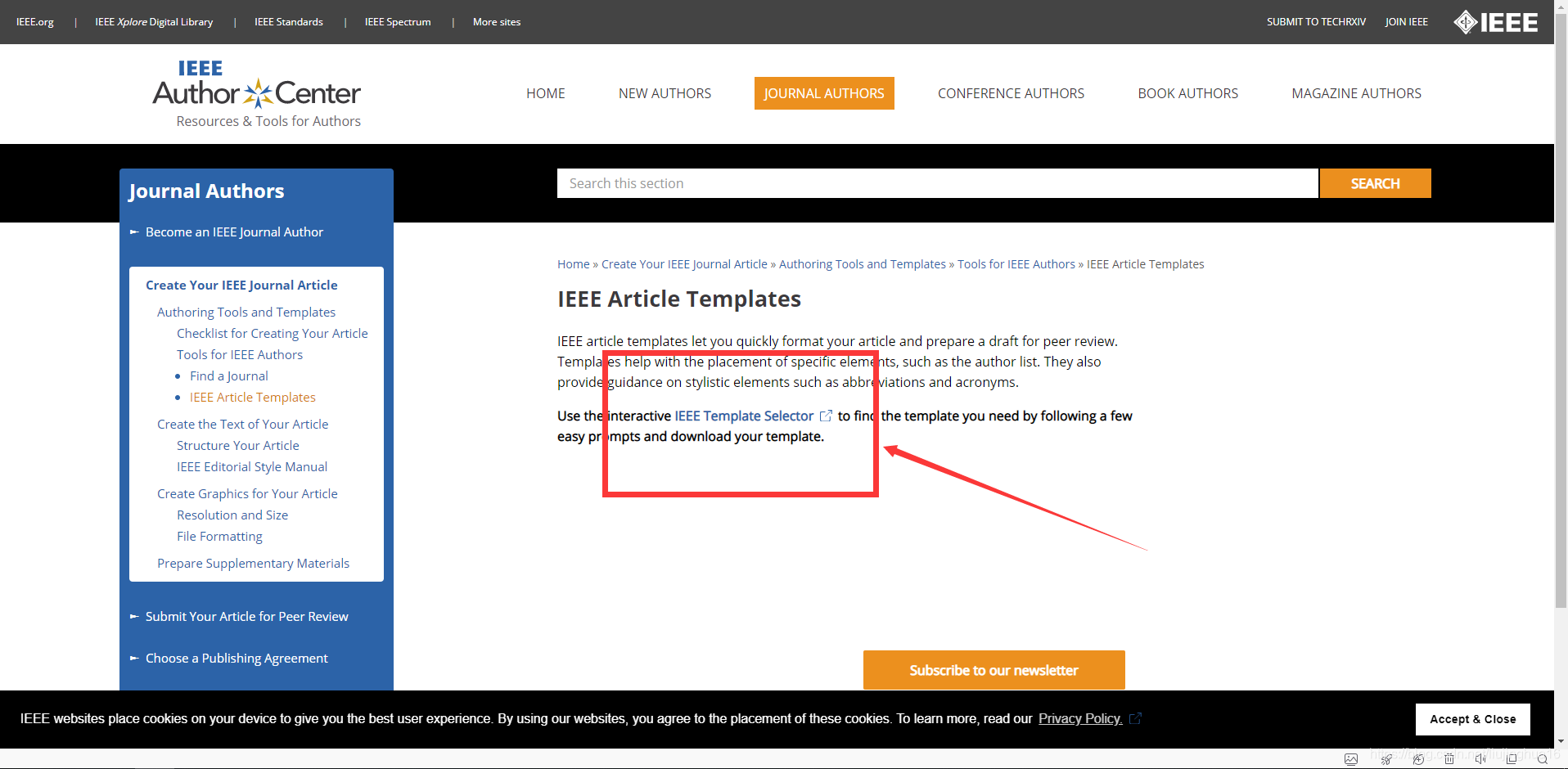
Task: Click Create Your IEEE Journal Article breadcrumb
Action: pyautogui.click(x=684, y=264)
